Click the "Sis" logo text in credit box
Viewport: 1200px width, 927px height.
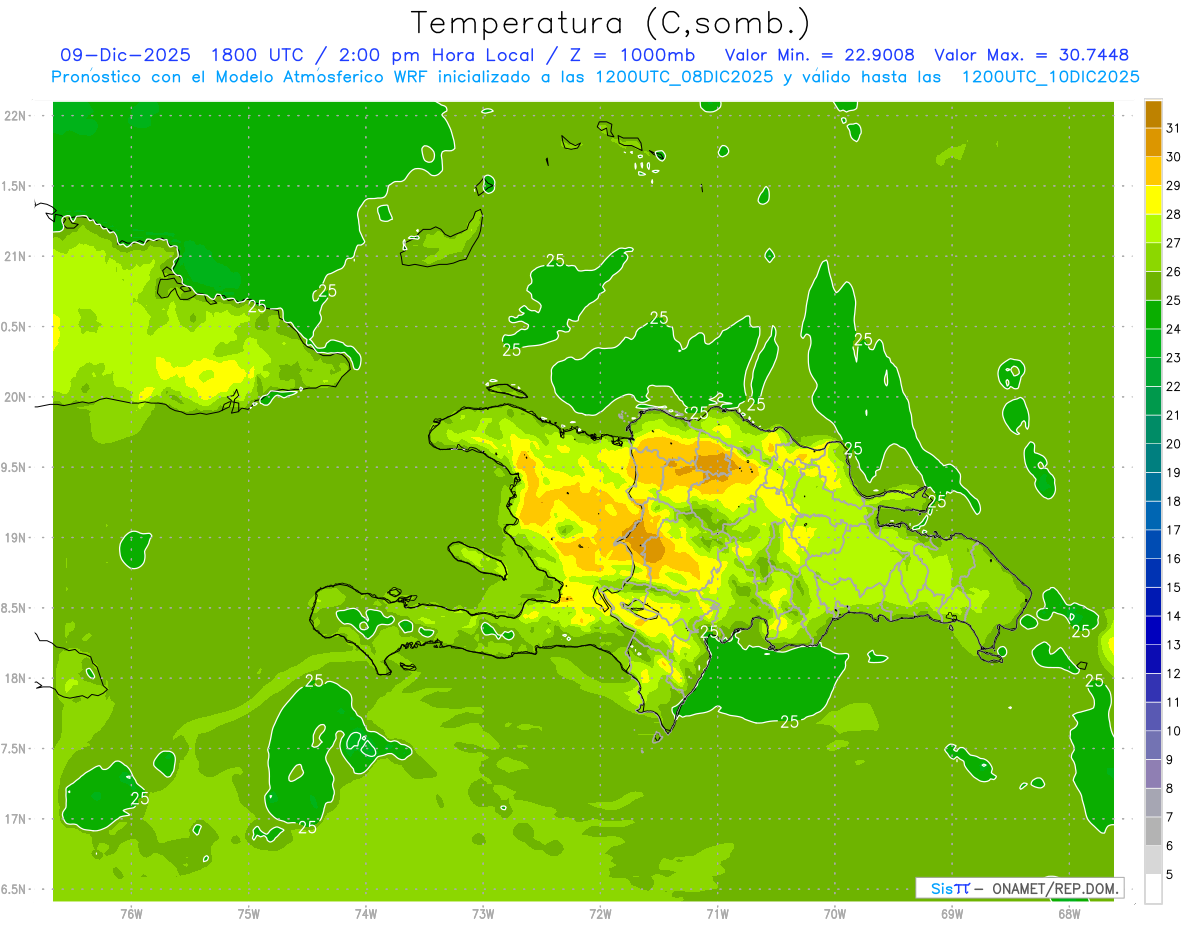coord(941,888)
